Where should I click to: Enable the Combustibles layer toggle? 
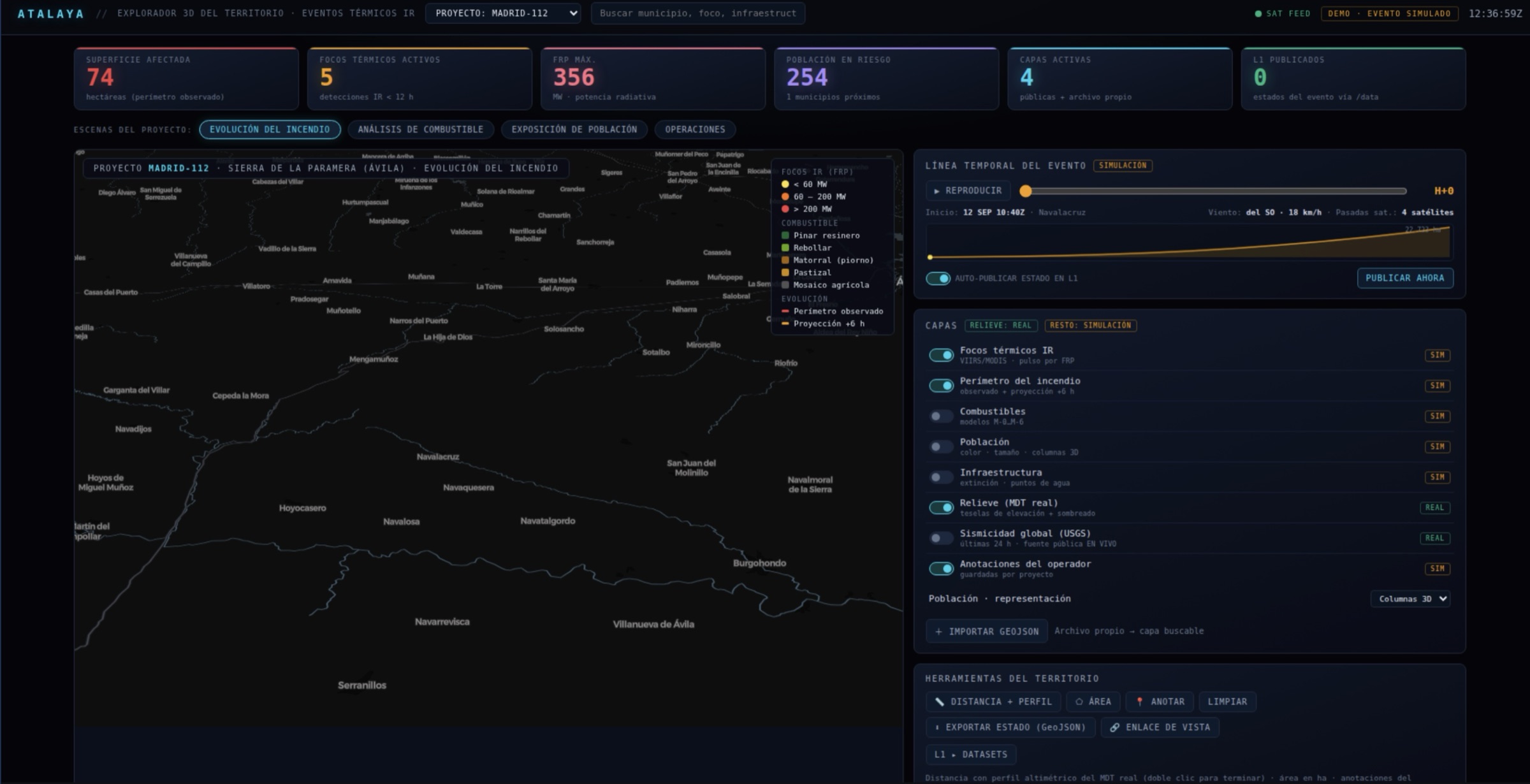pyautogui.click(x=941, y=416)
